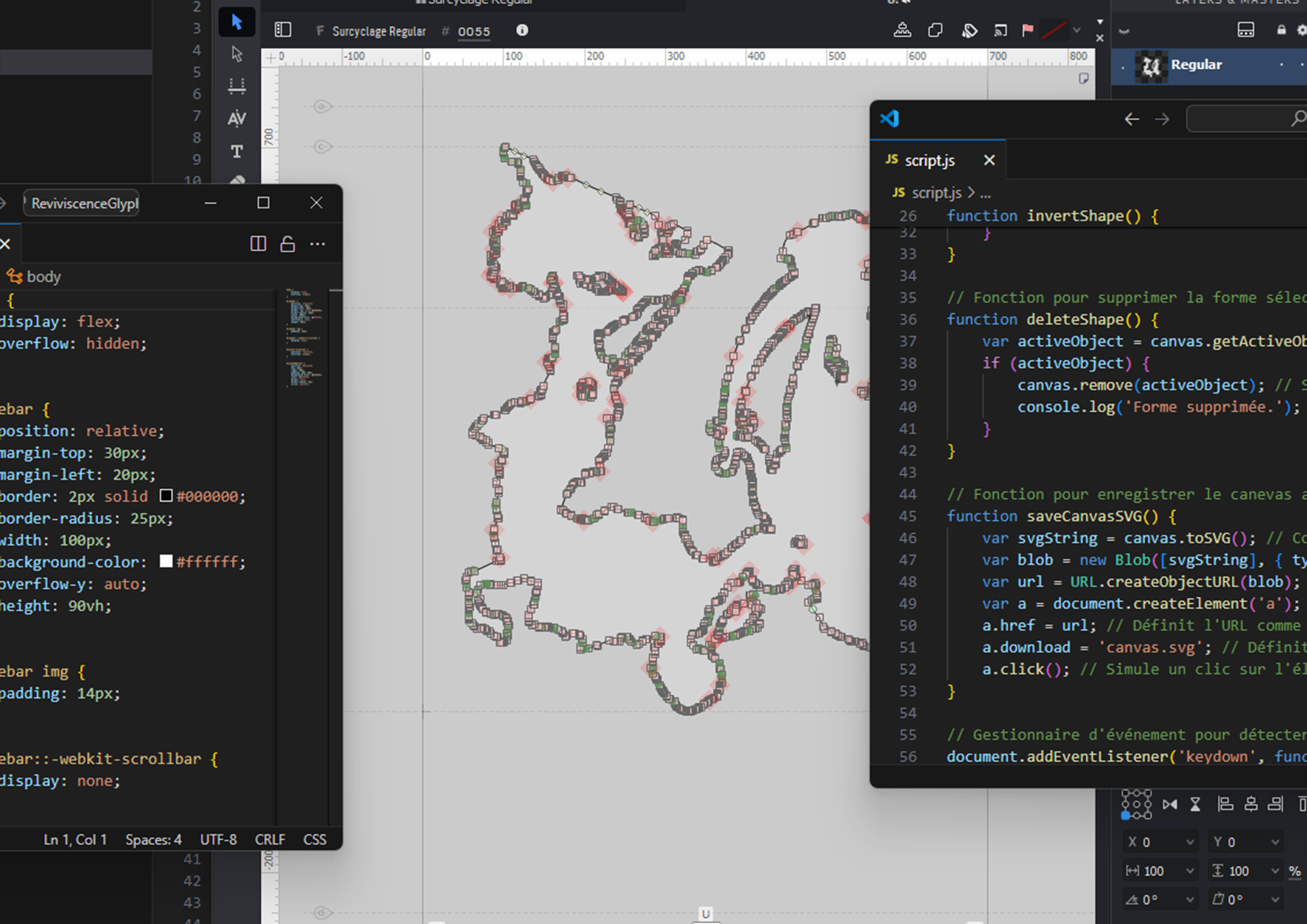This screenshot has width=1307, height=924.
Task: Flip vertically using the hourglass-shaped icon
Action: [x=1196, y=804]
